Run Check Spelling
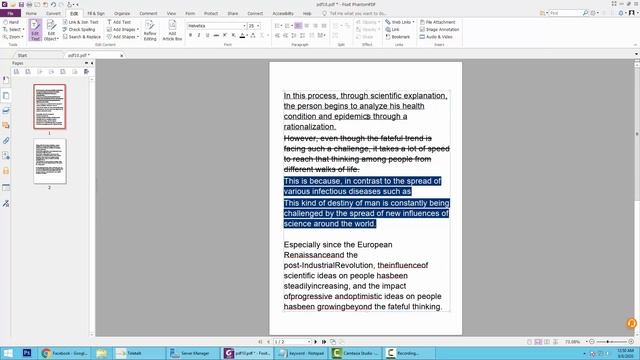 click(79, 29)
